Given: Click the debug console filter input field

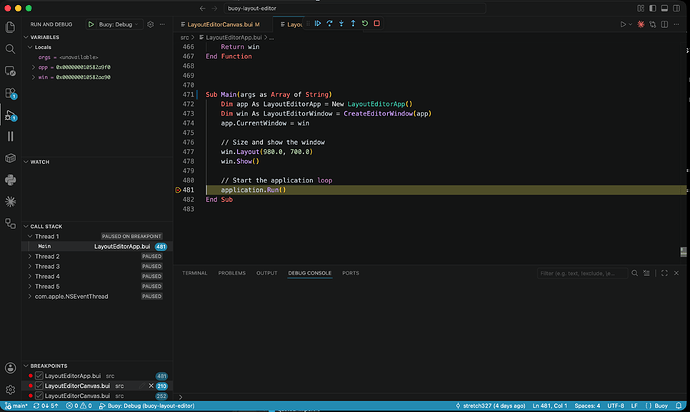Looking at the screenshot, I should pyautogui.click(x=582, y=273).
